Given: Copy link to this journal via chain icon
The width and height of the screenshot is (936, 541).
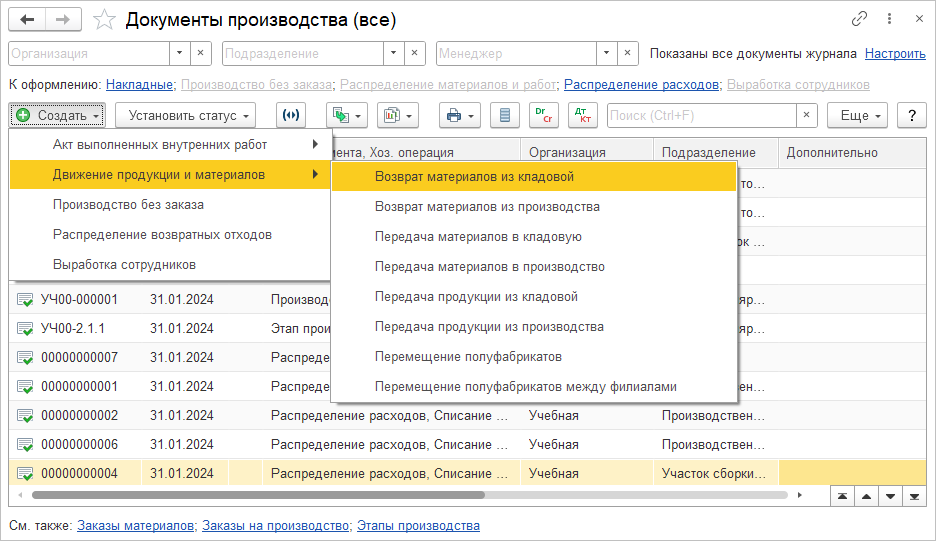Looking at the screenshot, I should pos(859,19).
